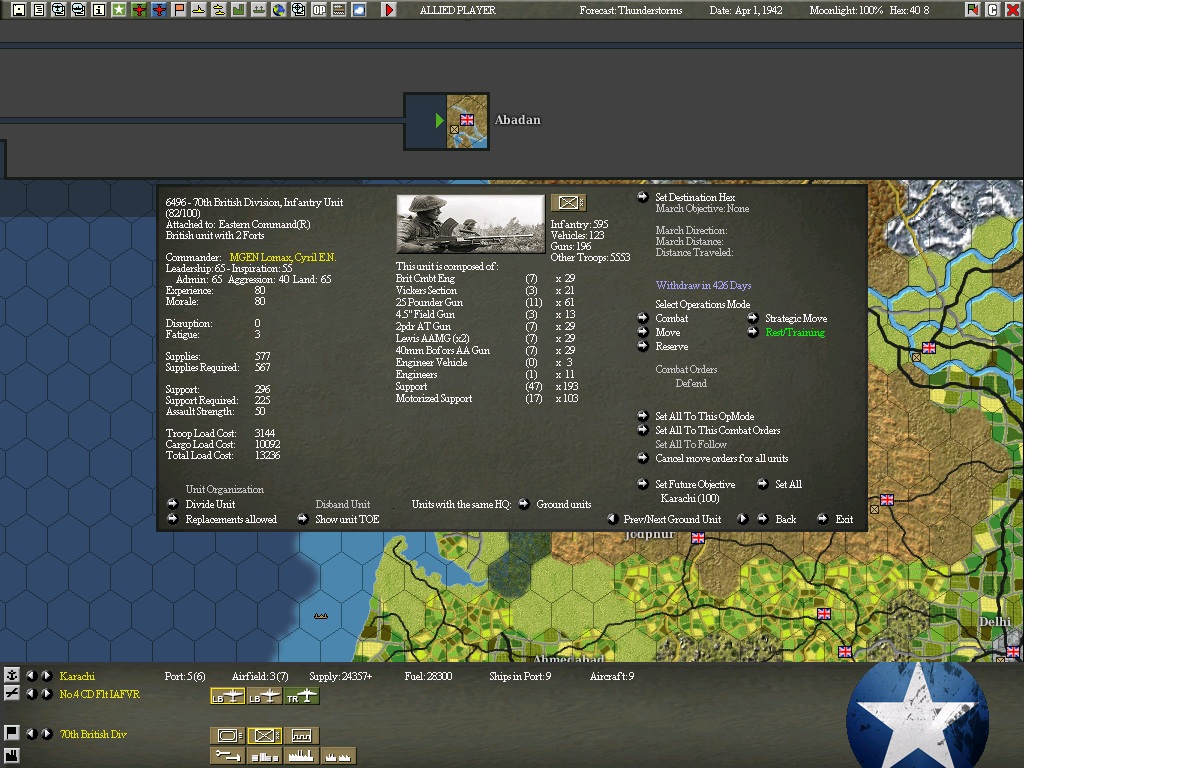Click the orange flag toolbar icon

pyautogui.click(x=179, y=10)
